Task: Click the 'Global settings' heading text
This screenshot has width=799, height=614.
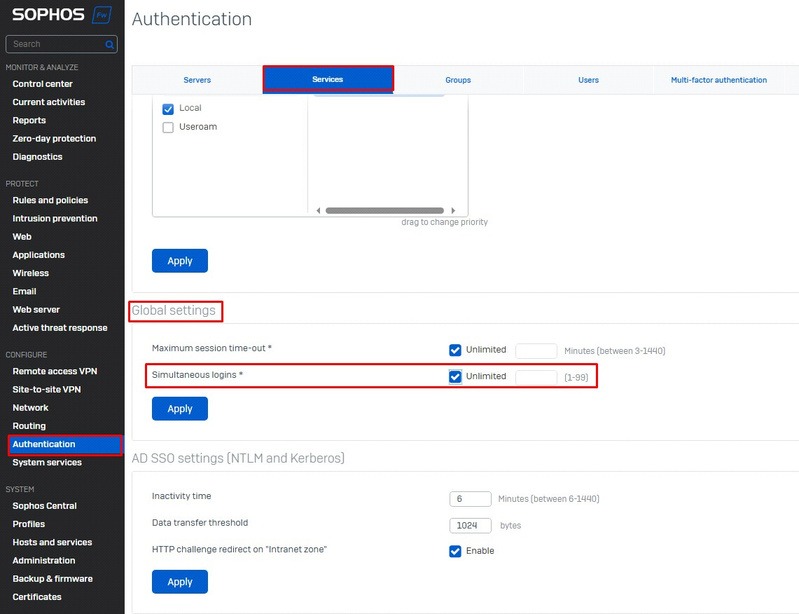Action: tap(174, 310)
